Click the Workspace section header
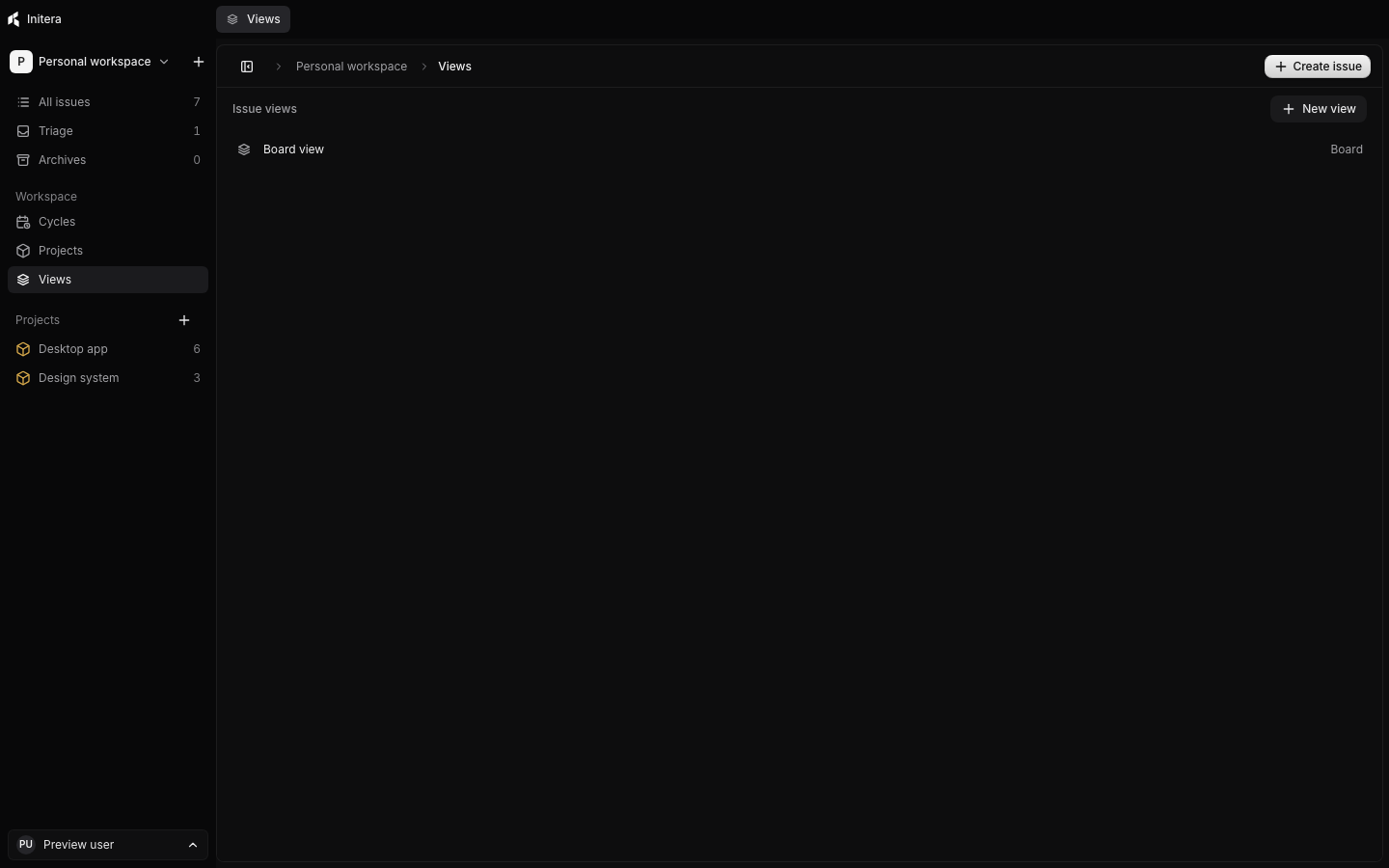Viewport: 1389px width, 868px height. coord(46,197)
